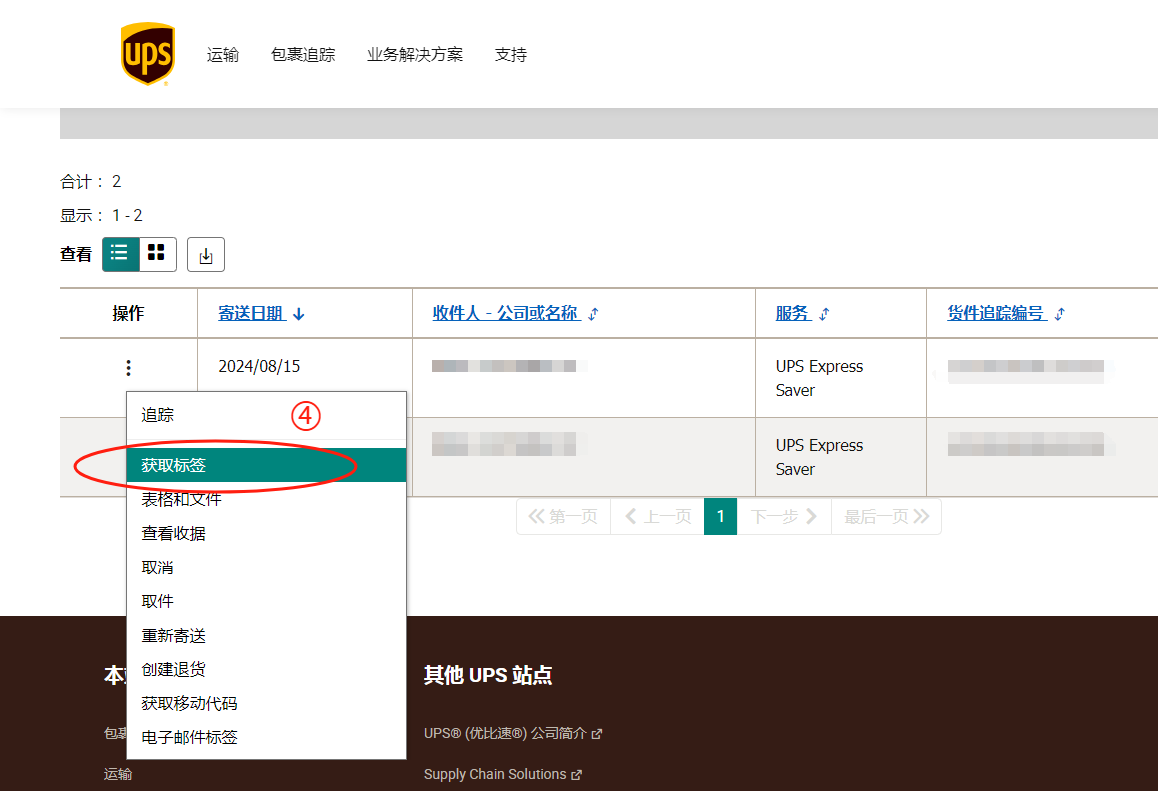The width and height of the screenshot is (1158, 791).
Task: Click UPS Express Saver in second row
Action: coord(819,457)
